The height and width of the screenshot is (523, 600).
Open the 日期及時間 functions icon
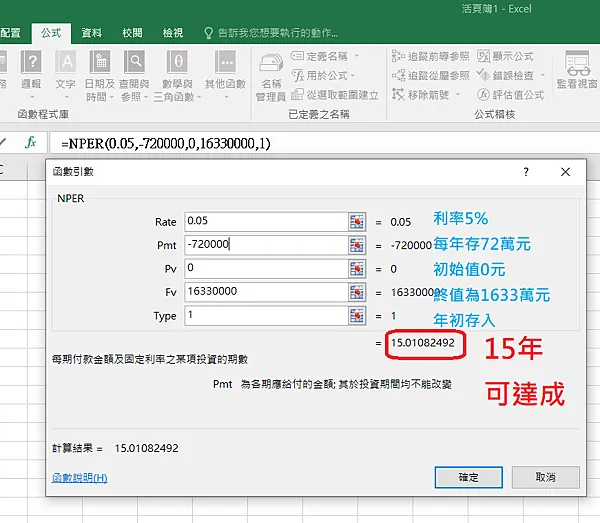tap(99, 62)
